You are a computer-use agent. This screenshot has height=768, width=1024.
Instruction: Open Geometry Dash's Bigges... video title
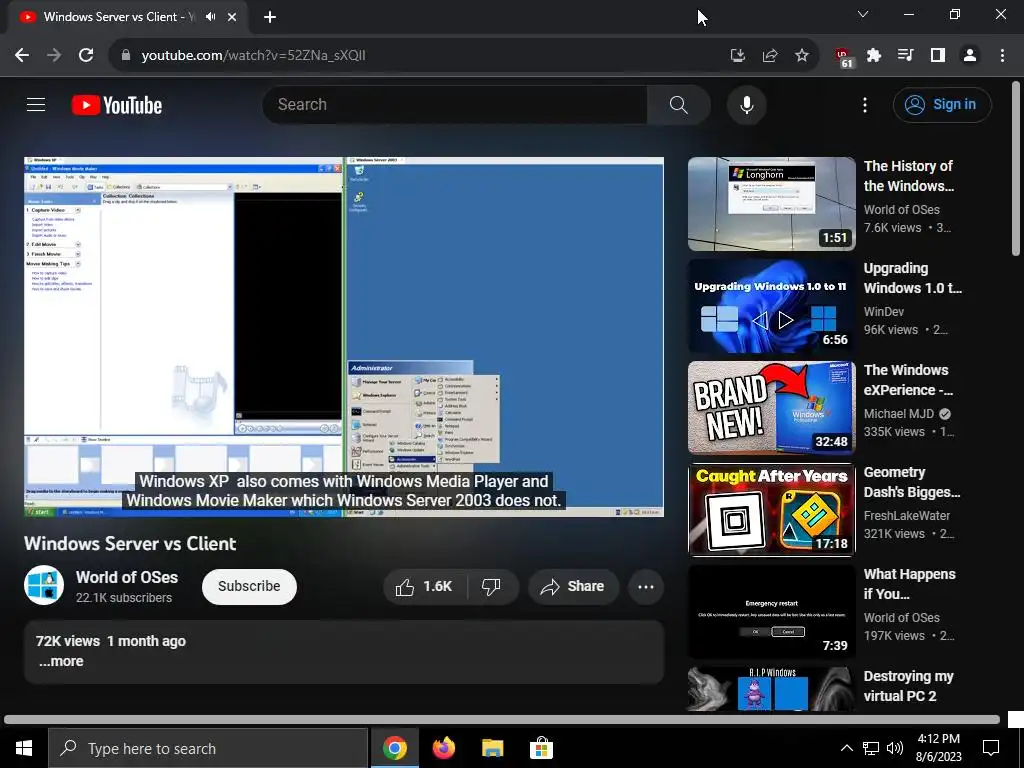tap(912, 482)
